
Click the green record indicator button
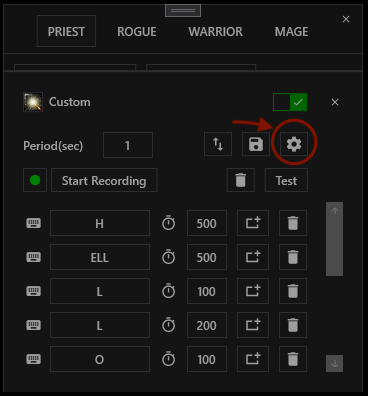click(35, 180)
